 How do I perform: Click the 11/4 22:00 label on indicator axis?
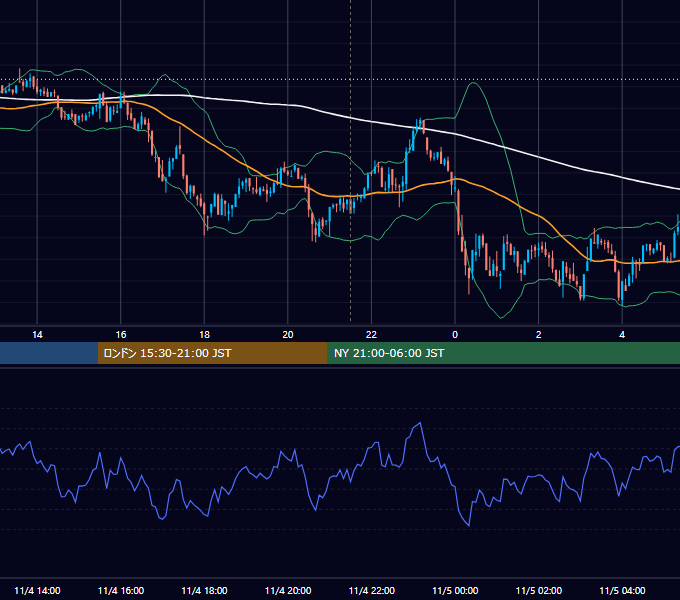tap(372, 590)
